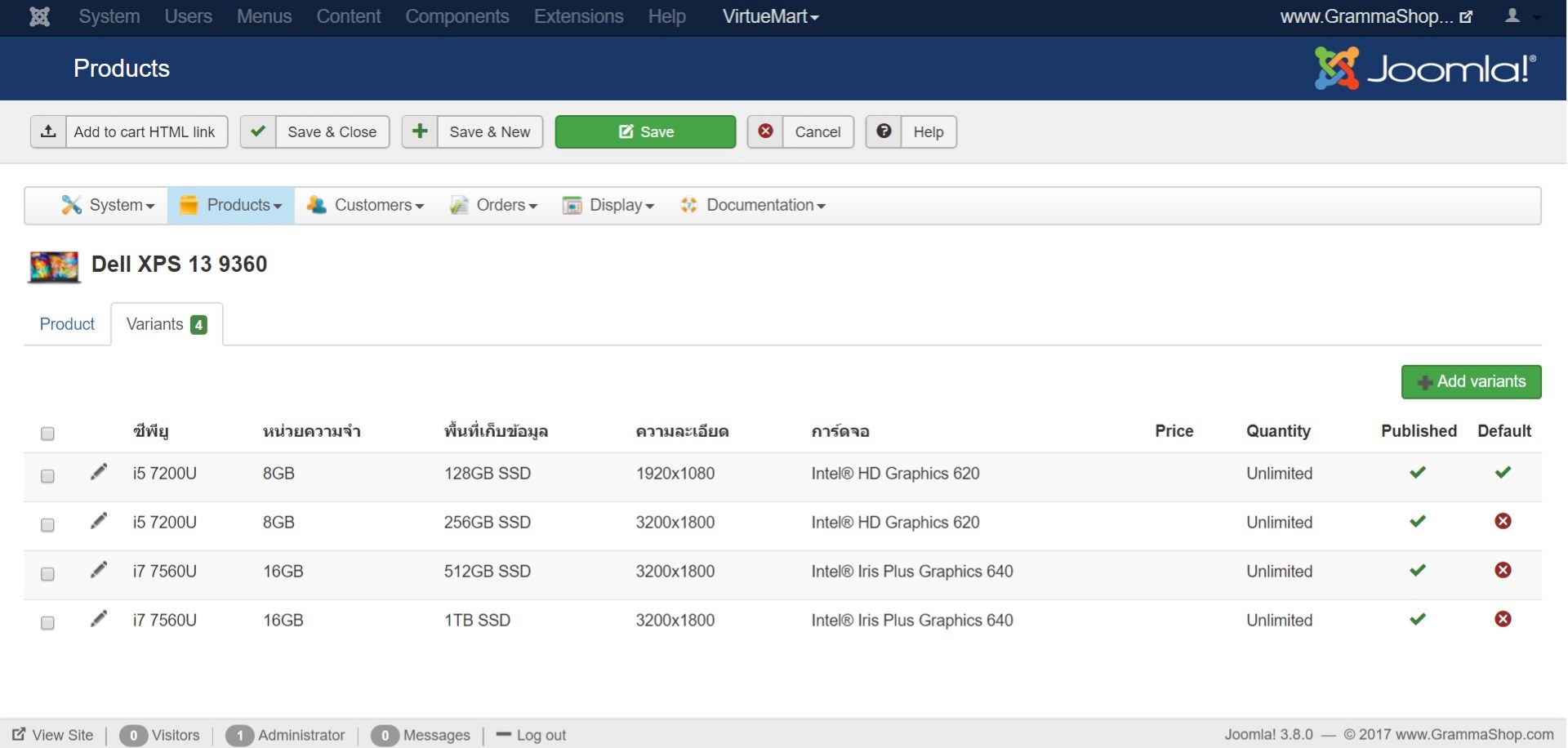Image resolution: width=1568 pixels, height=748 pixels.
Task: Check the select-all checkbox in table header
Action: tap(47, 434)
